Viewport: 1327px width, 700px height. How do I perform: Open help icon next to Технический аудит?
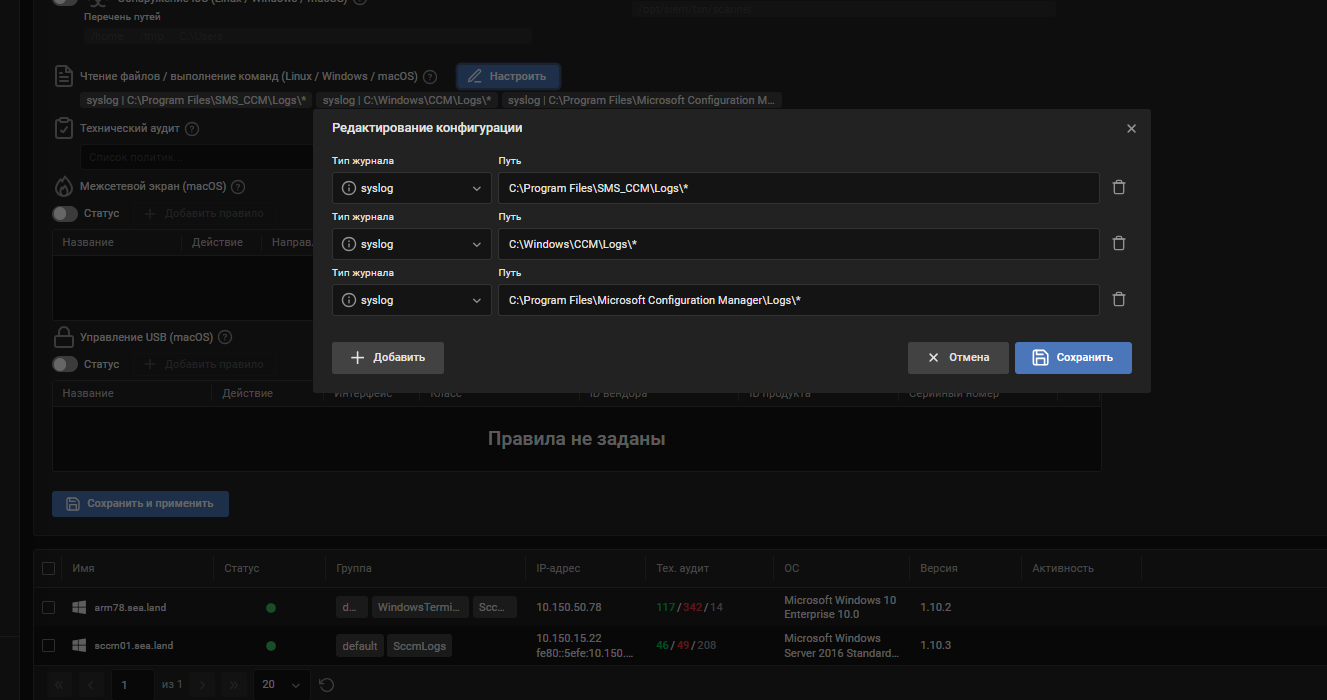pyautogui.click(x=192, y=129)
